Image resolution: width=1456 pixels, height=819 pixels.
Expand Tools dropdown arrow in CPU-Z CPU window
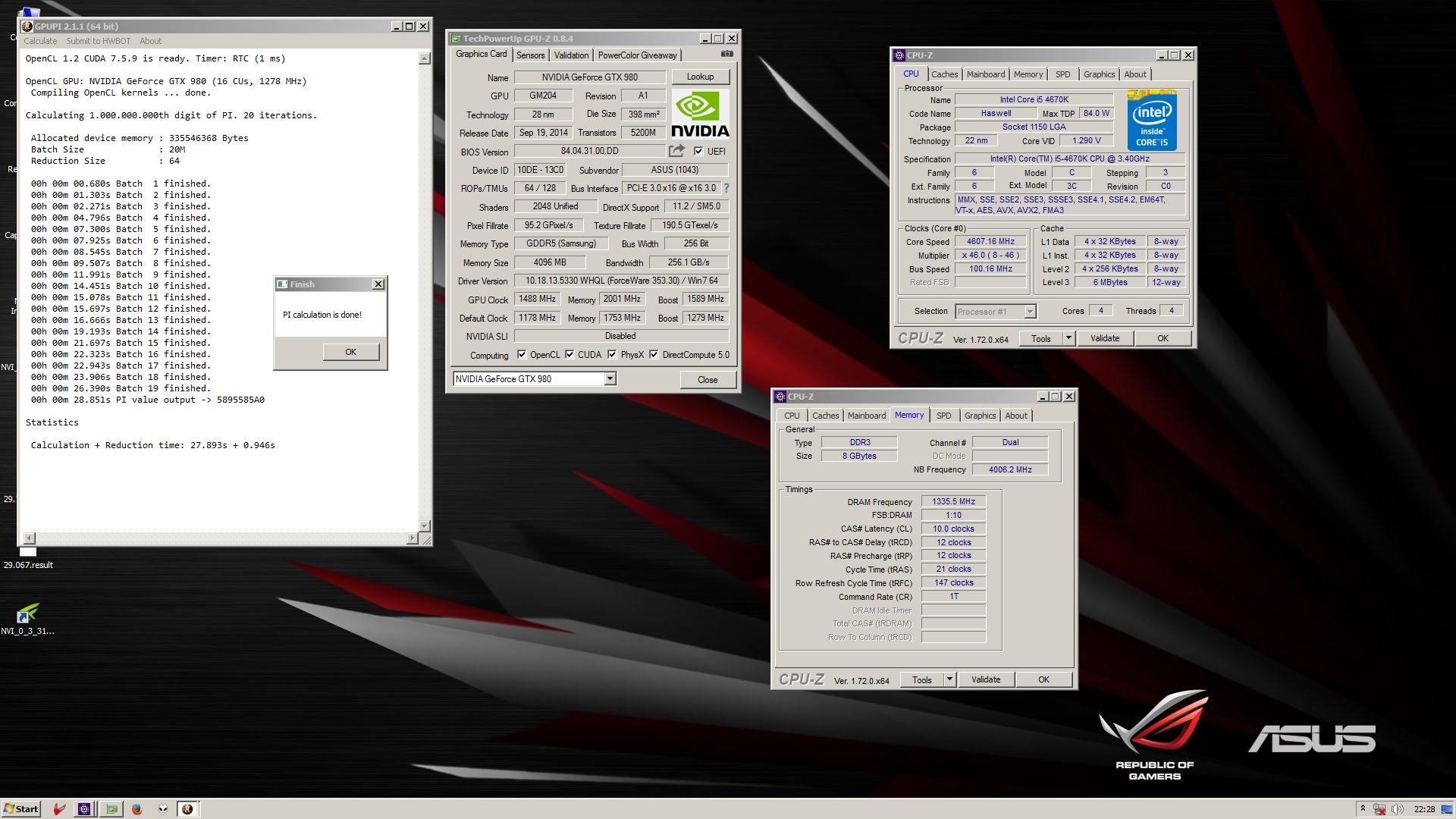1068,338
